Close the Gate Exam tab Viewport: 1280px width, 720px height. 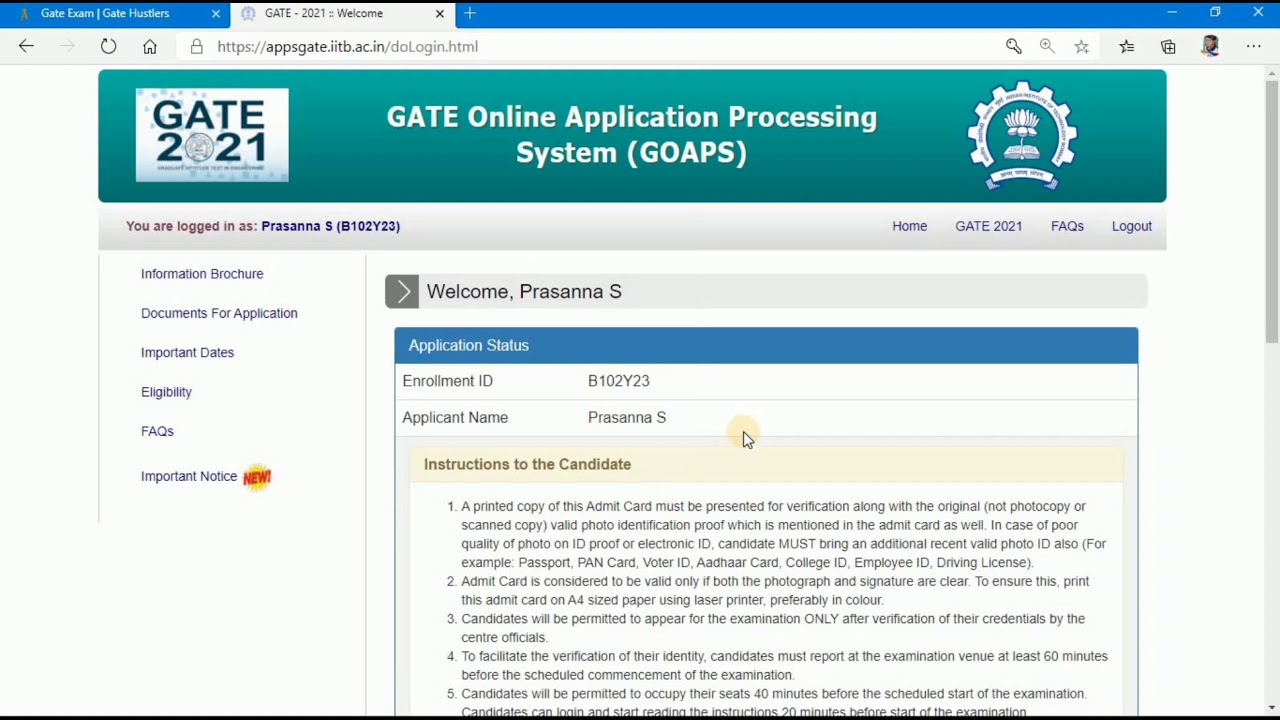pos(216,13)
